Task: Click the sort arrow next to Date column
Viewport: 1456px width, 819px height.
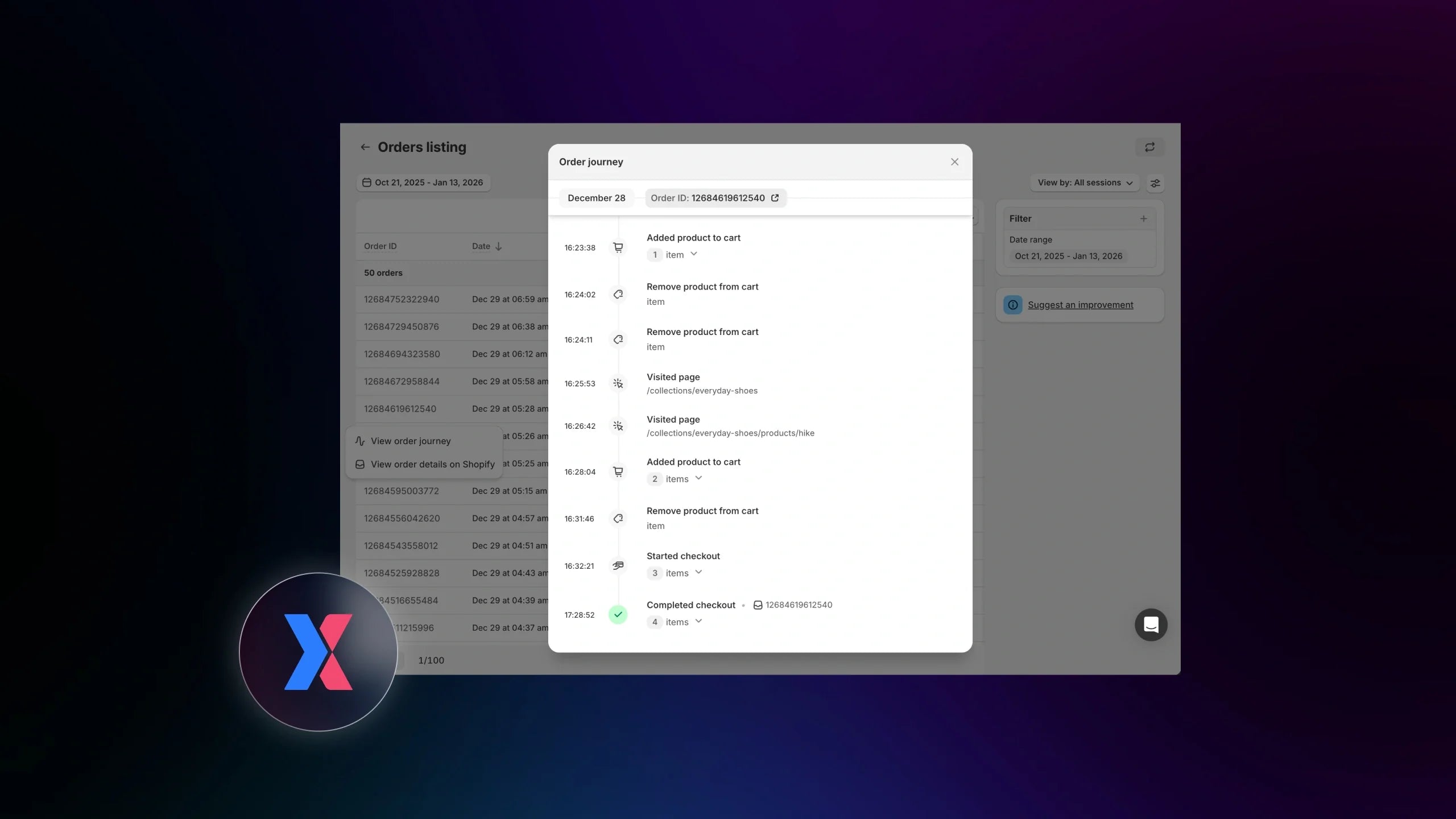Action: (x=498, y=246)
